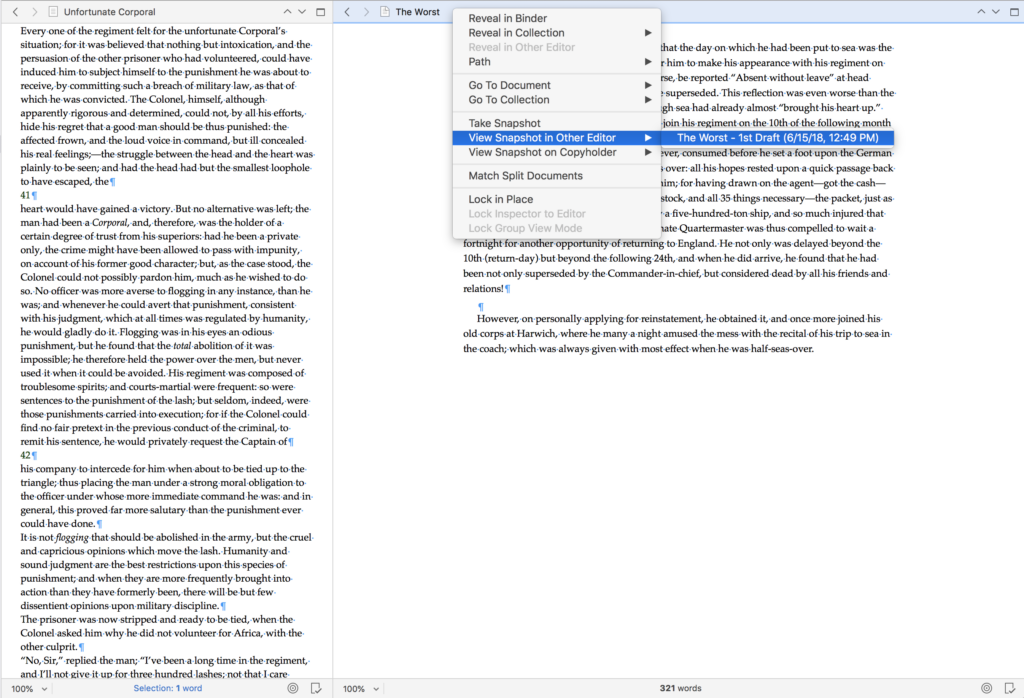This screenshot has width=1024, height=698.
Task: Click The Worst document icon
Action: (x=385, y=12)
